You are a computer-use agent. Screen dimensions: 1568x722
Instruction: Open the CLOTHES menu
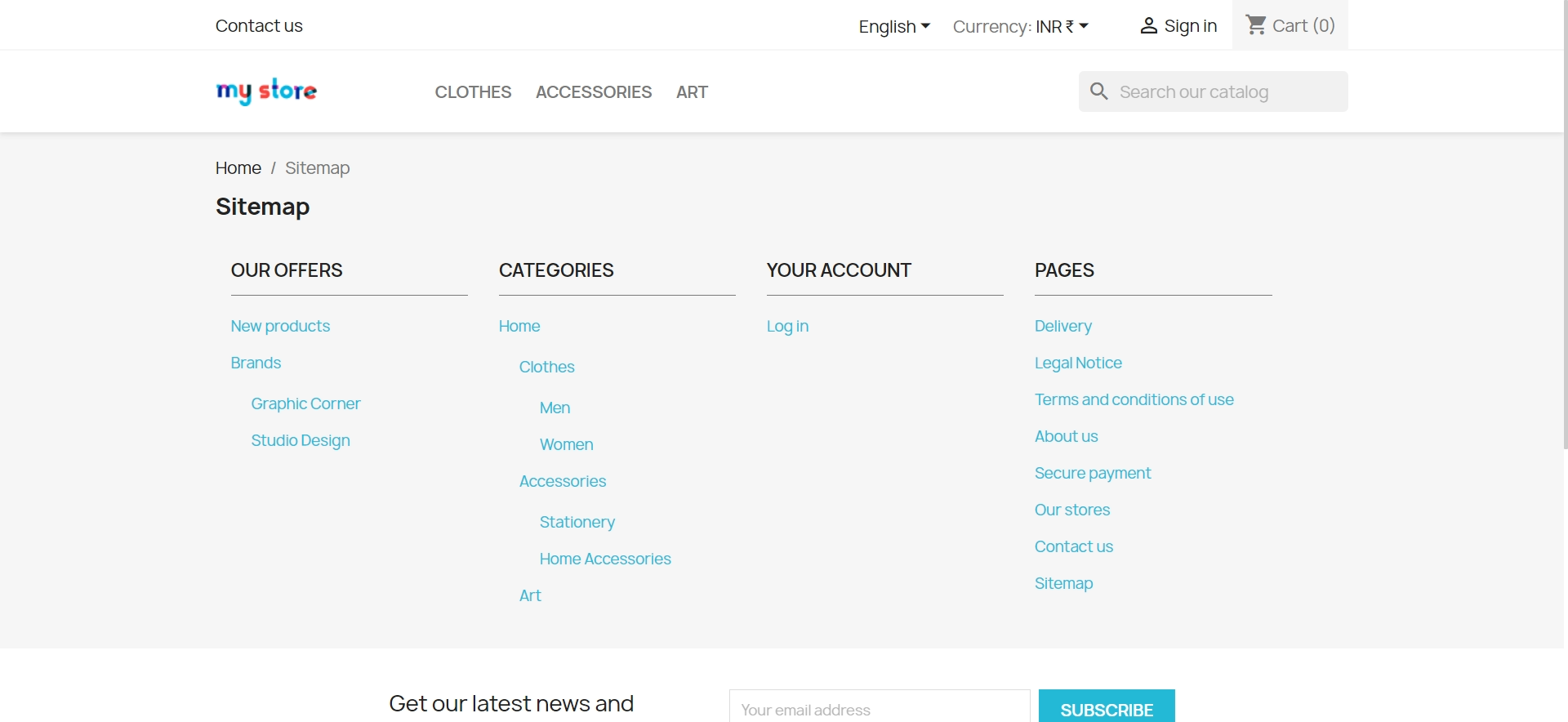pos(473,92)
